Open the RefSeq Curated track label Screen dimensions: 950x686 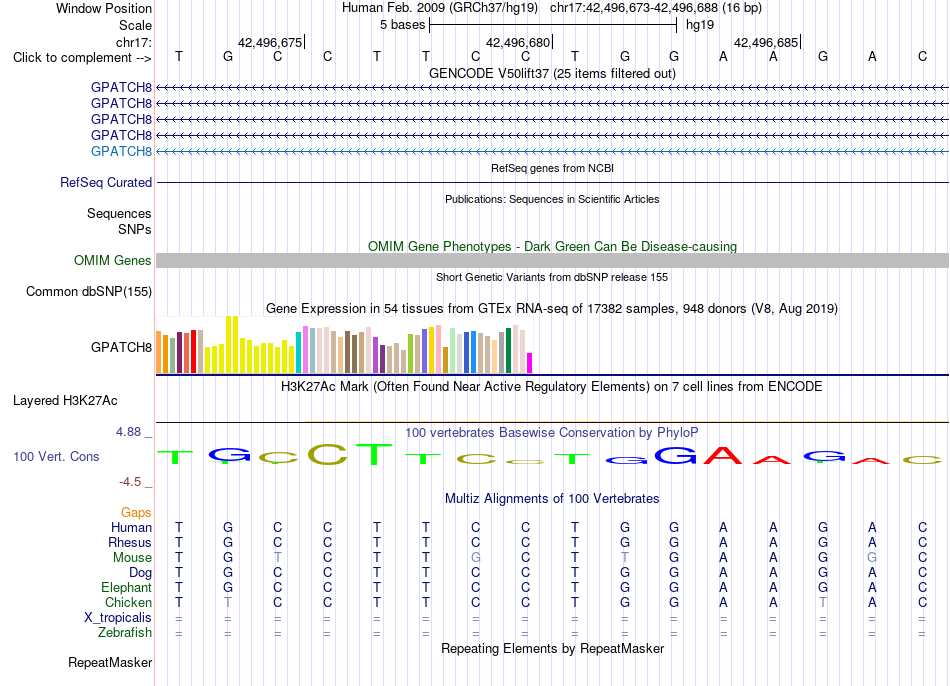pyautogui.click(x=105, y=182)
